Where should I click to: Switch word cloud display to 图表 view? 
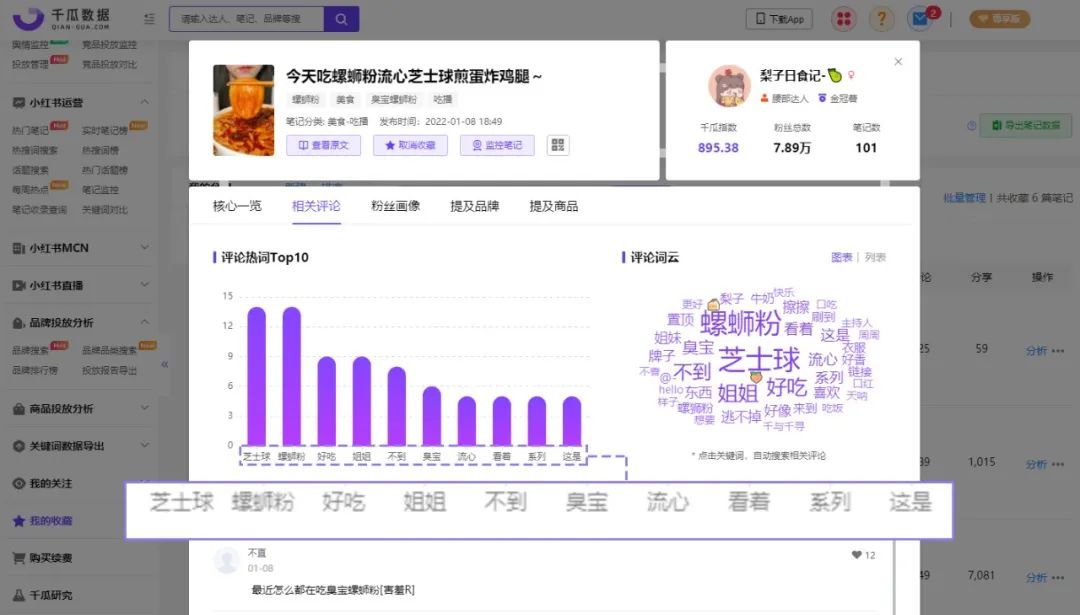pos(843,256)
